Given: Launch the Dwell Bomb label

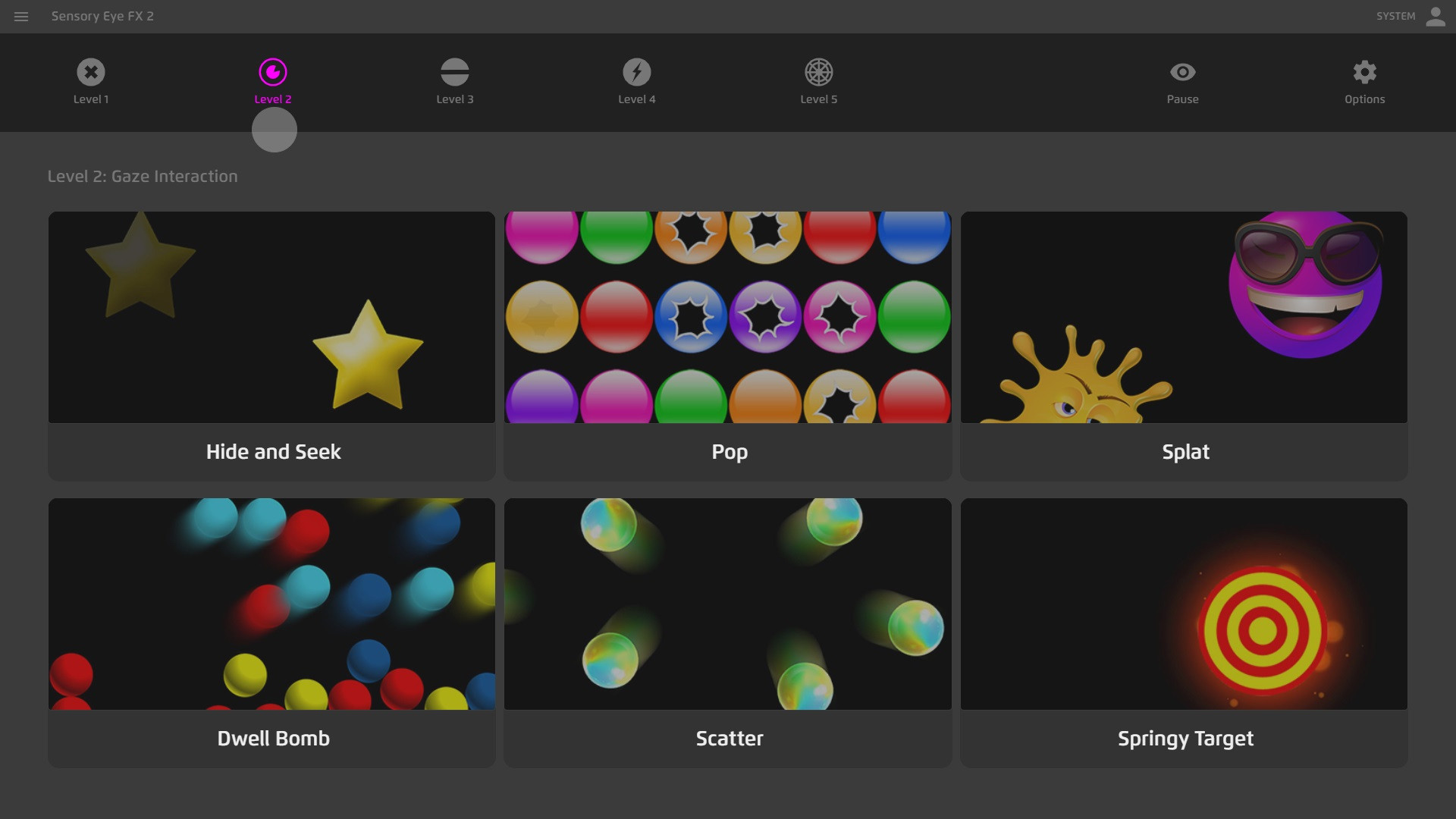Looking at the screenshot, I should (x=273, y=739).
